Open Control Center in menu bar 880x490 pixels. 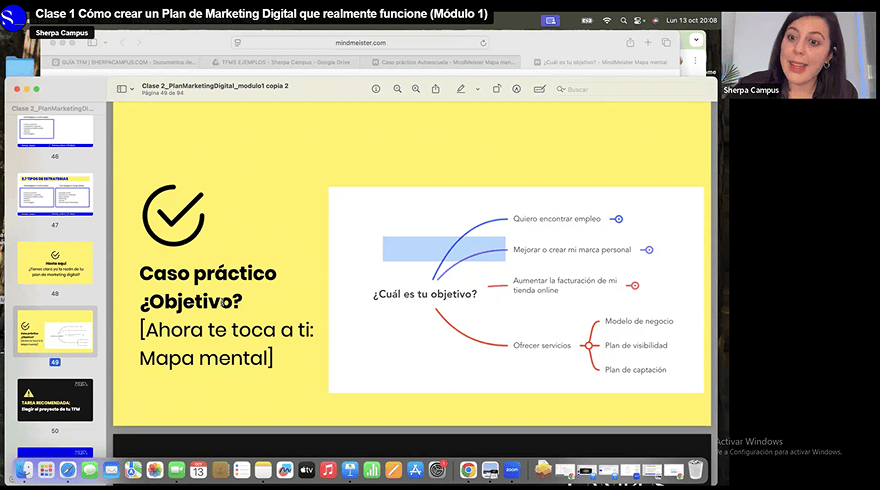pyautogui.click(x=639, y=20)
